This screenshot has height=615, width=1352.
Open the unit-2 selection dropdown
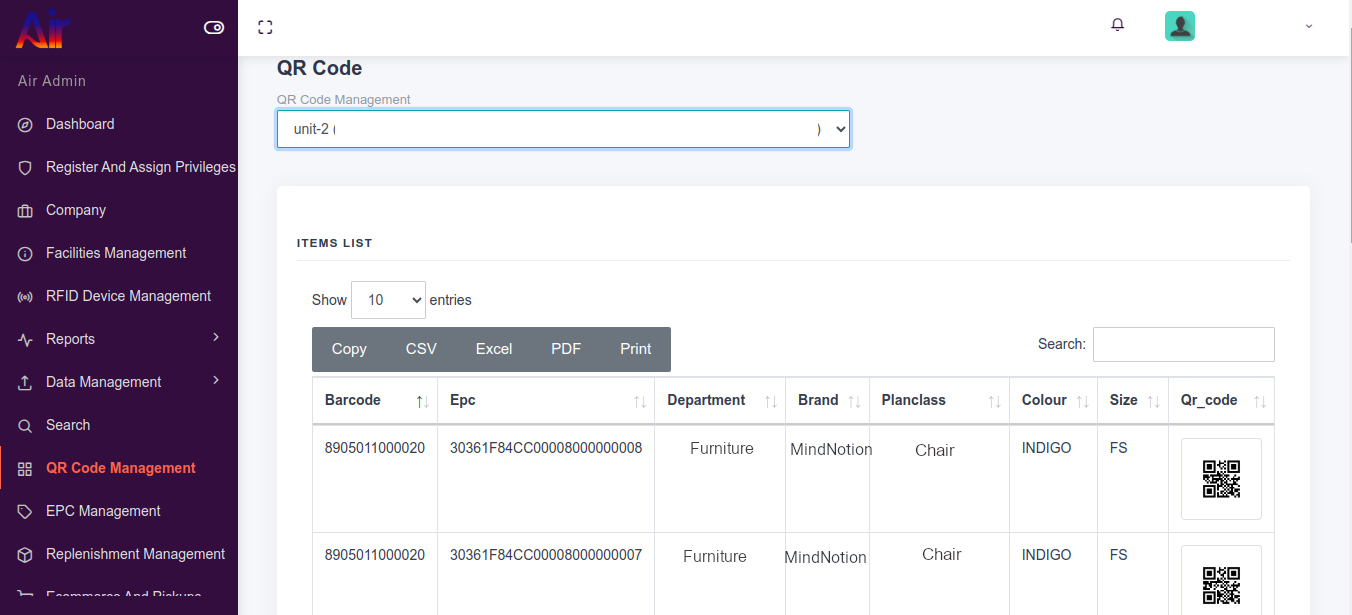(563, 129)
